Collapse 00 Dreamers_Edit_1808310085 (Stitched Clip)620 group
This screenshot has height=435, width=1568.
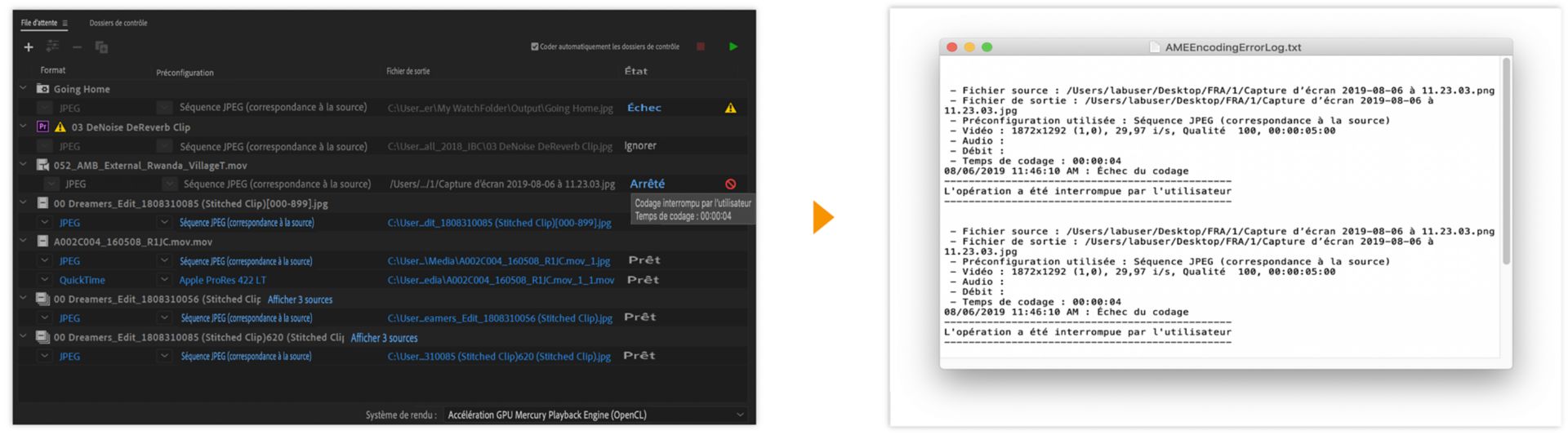point(23,337)
